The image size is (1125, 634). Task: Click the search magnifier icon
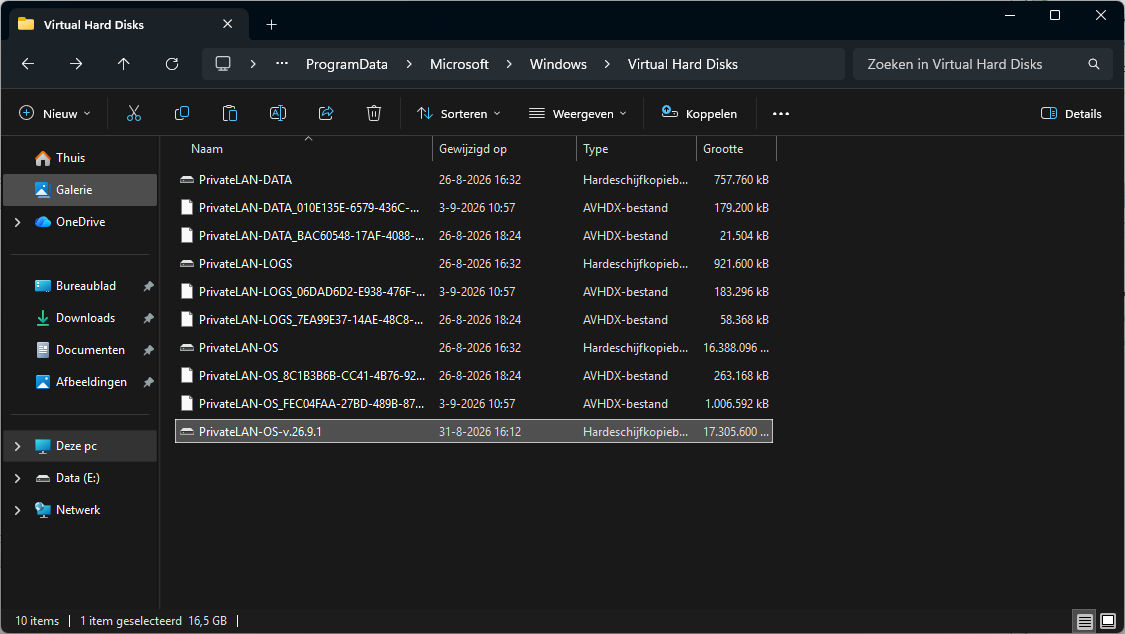[1093, 64]
